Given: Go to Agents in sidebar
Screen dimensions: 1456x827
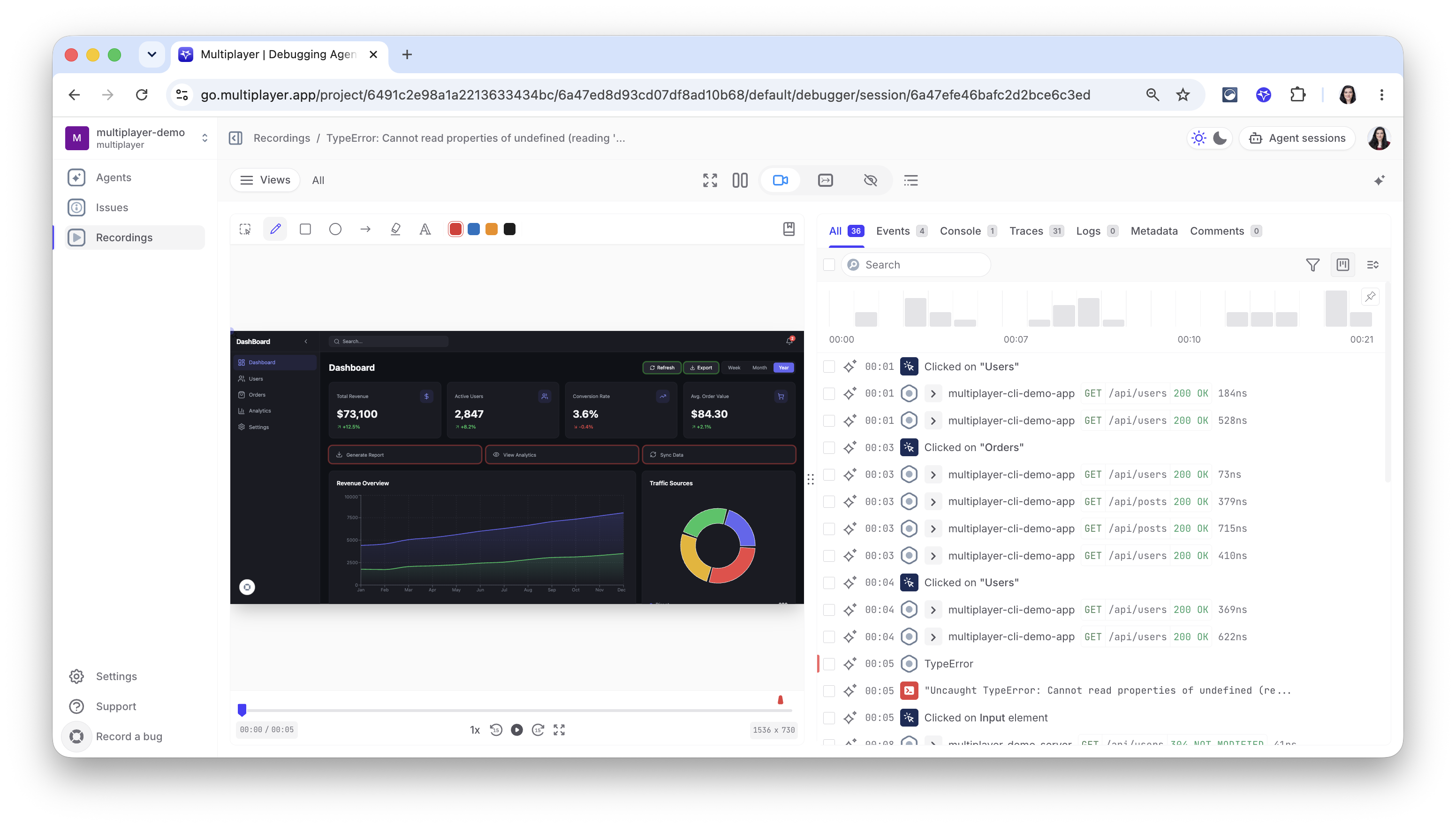Looking at the screenshot, I should pyautogui.click(x=135, y=177).
